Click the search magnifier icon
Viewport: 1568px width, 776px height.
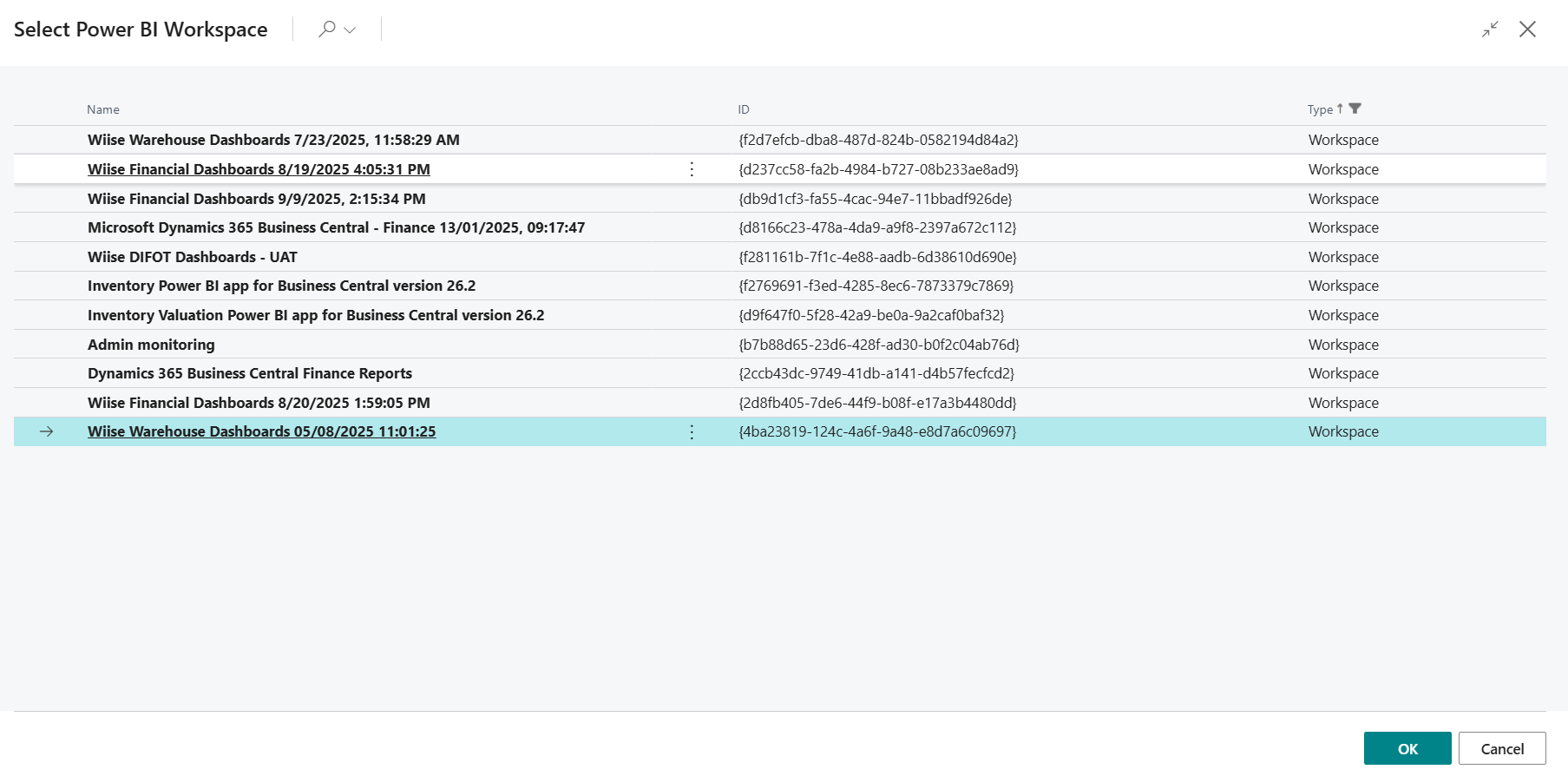pos(327,29)
